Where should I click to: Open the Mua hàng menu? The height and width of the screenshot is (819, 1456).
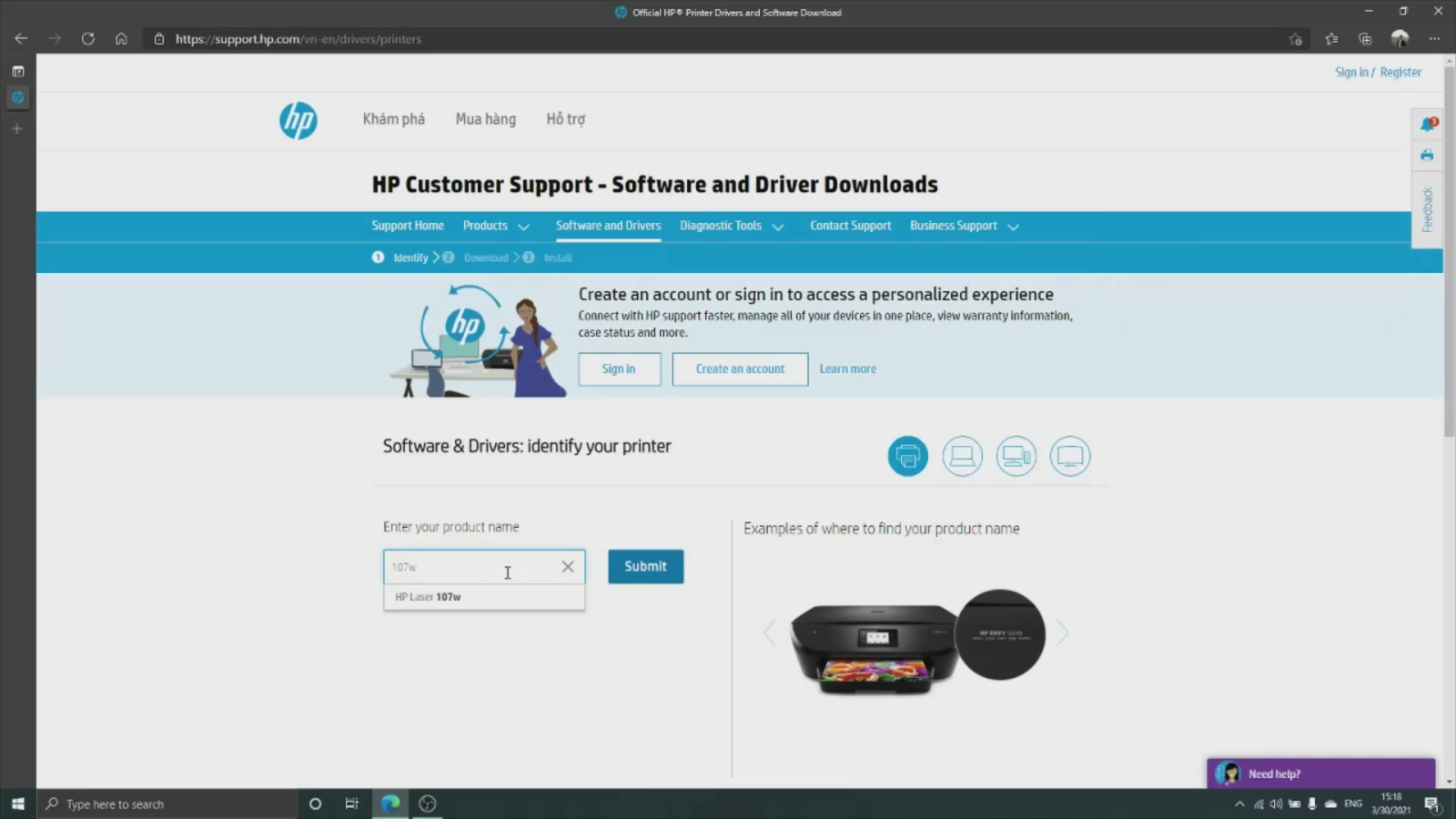pyautogui.click(x=486, y=119)
